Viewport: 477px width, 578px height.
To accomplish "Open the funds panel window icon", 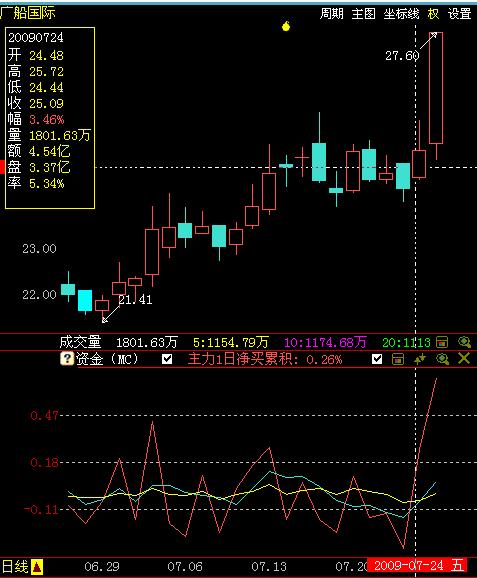I will (x=397, y=359).
